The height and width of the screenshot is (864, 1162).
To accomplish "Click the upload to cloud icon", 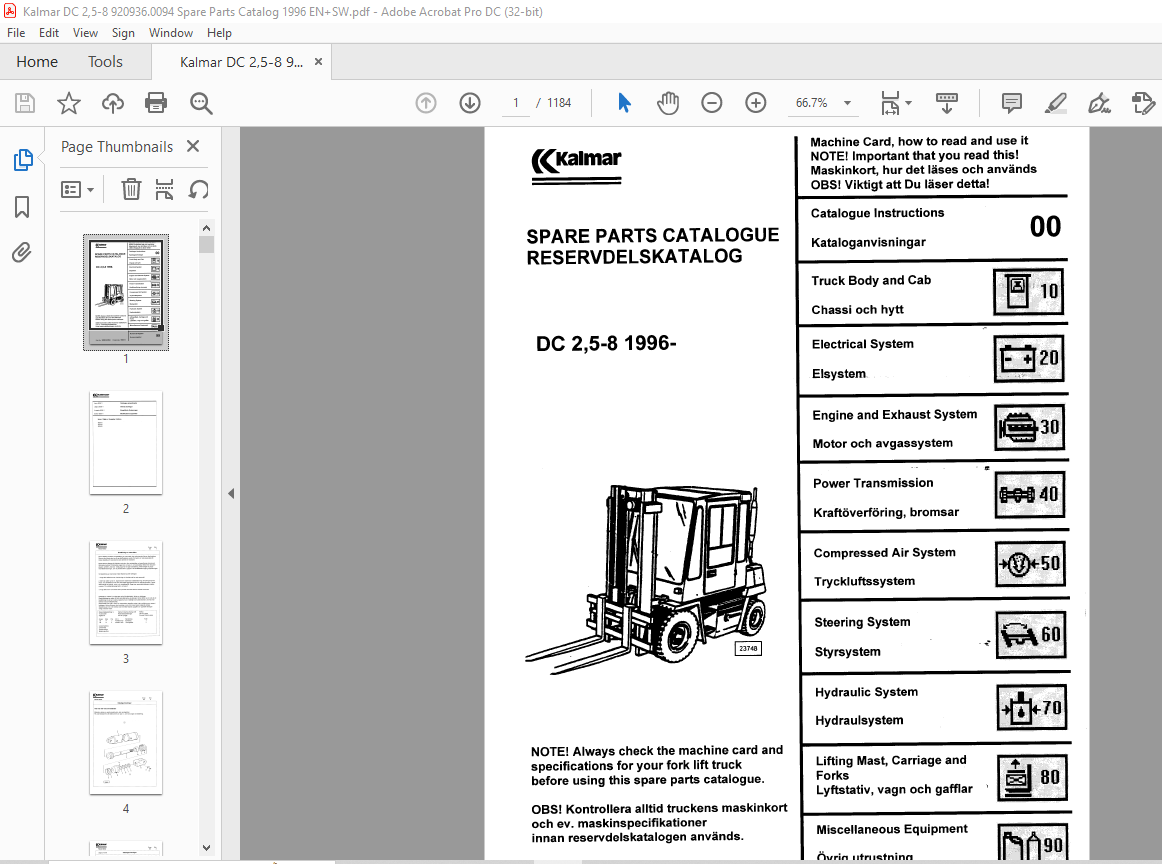I will [113, 103].
